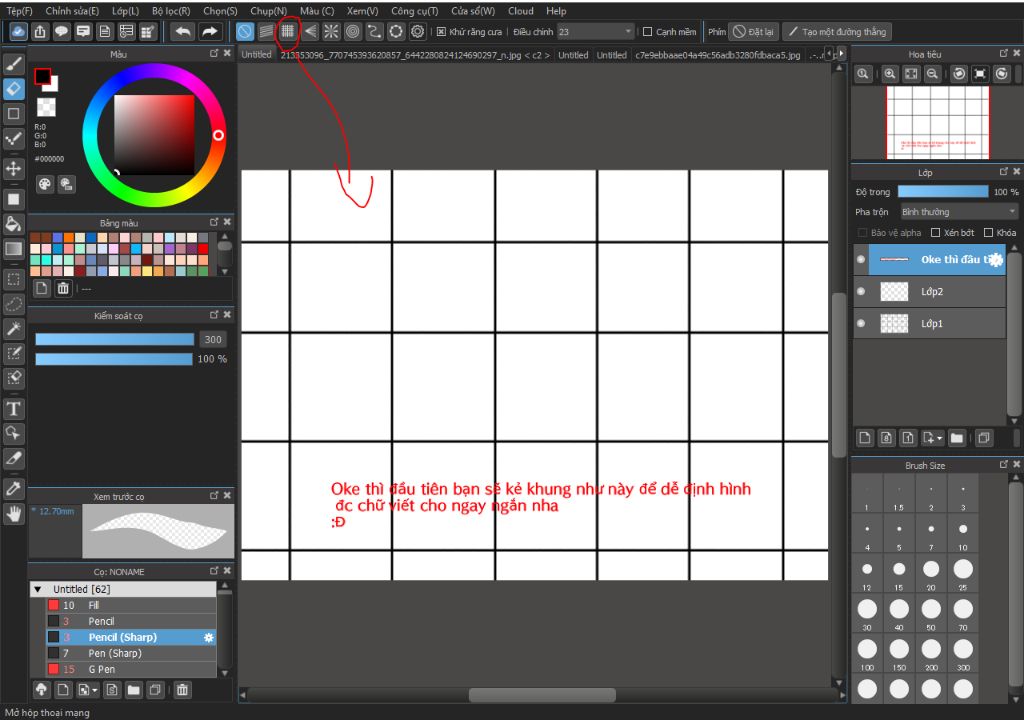Choose brush size preset 70
1024x720 pixels.
963,614
